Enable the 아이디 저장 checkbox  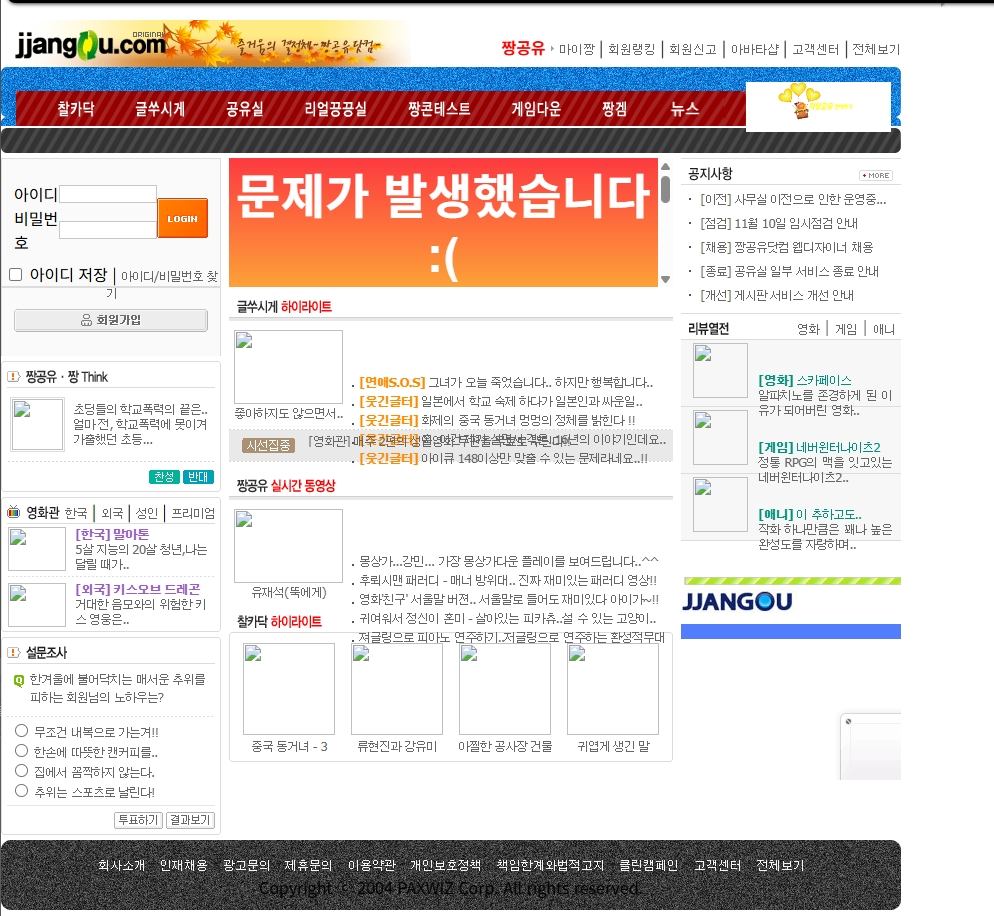click(15, 274)
